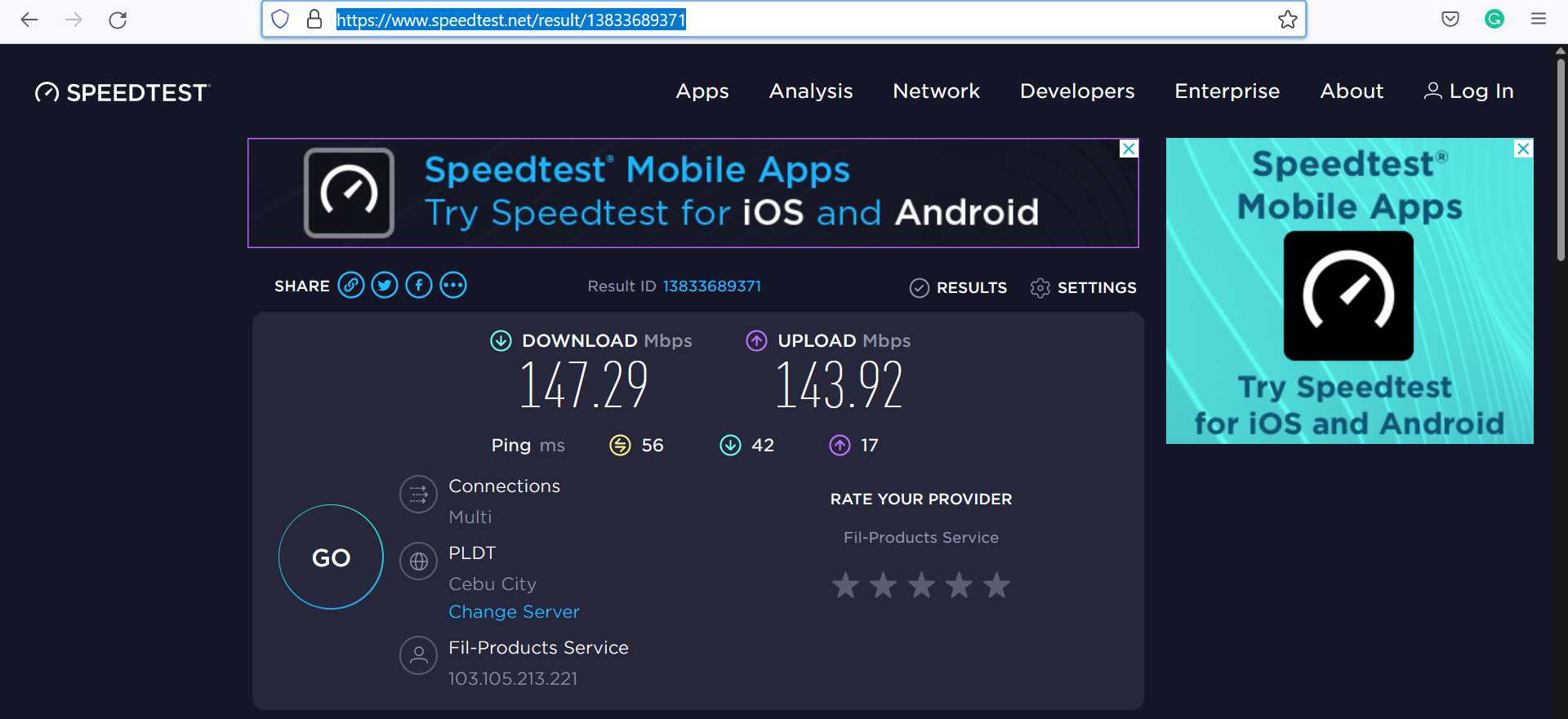The height and width of the screenshot is (719, 1568).
Task: Click the site security padlock icon
Action: [314, 20]
